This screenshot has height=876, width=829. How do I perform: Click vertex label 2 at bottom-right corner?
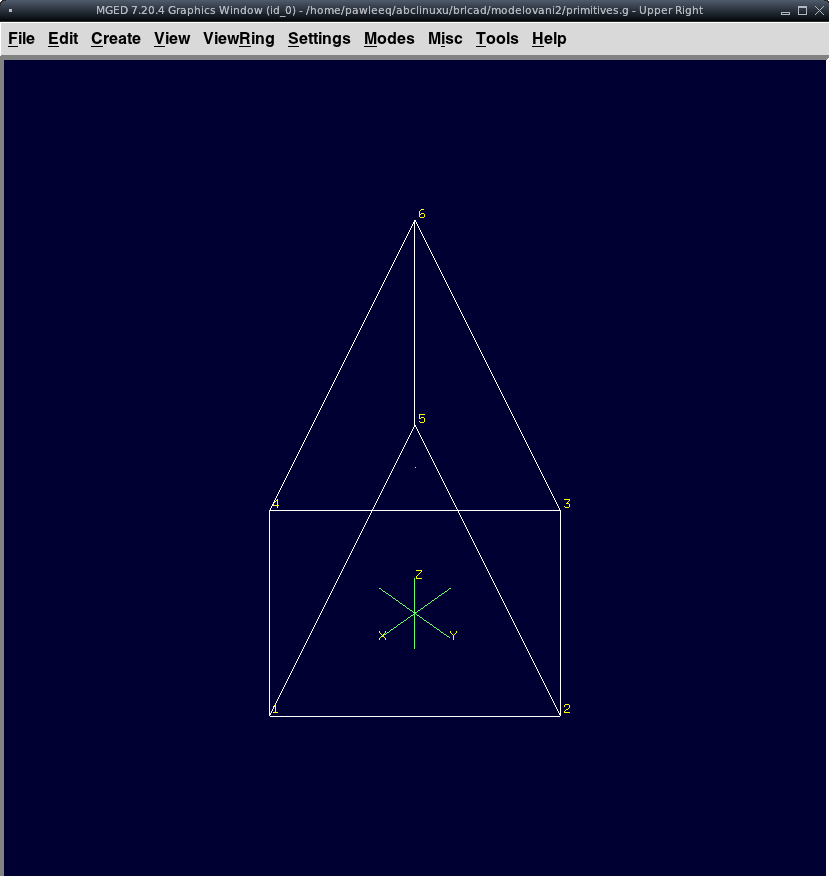(567, 708)
